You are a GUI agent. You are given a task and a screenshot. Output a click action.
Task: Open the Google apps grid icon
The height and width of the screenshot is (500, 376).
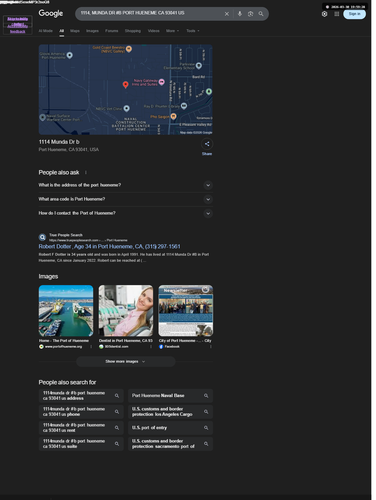click(x=337, y=14)
